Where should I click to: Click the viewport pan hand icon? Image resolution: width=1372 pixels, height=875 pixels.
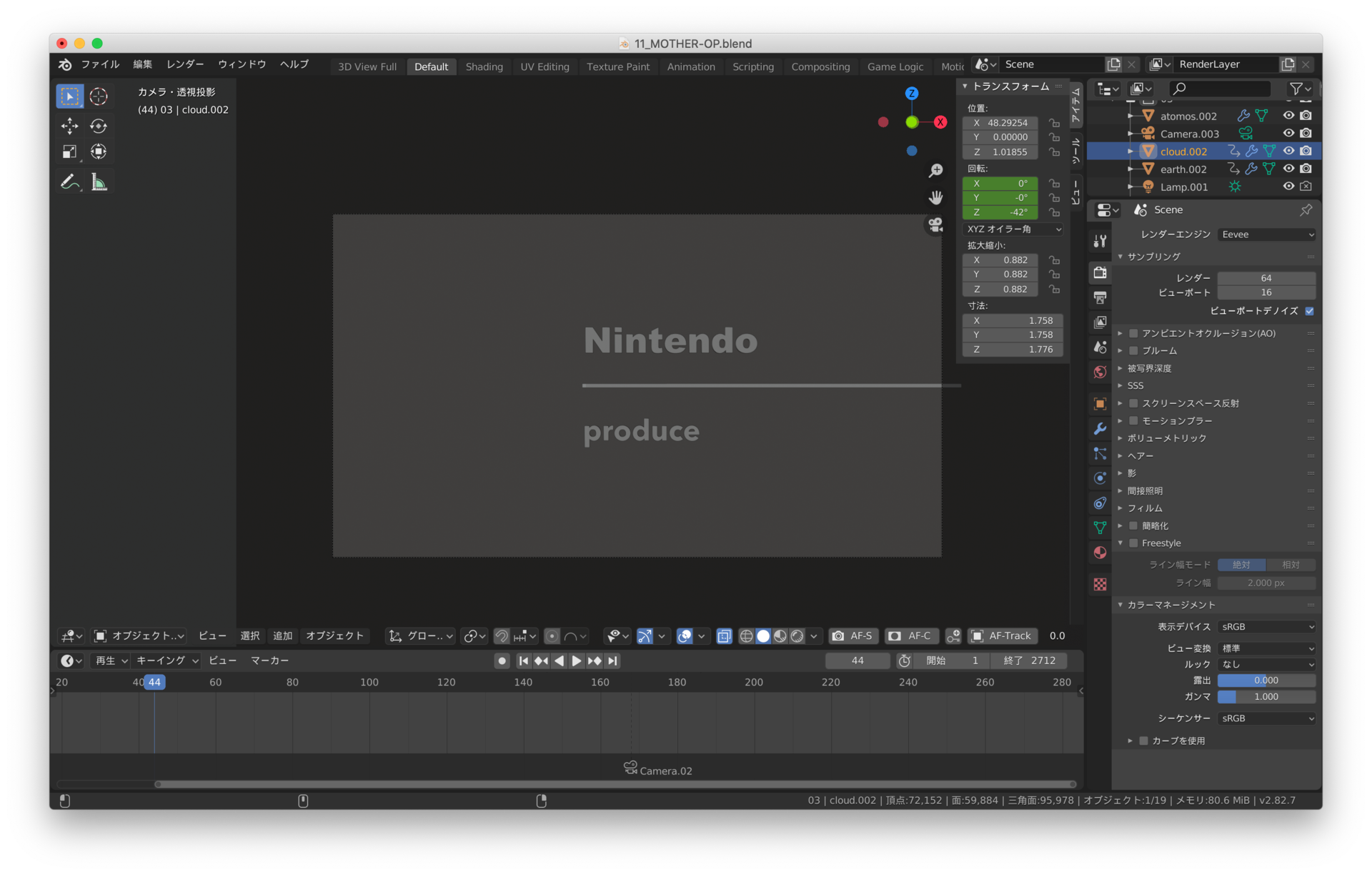click(x=935, y=197)
